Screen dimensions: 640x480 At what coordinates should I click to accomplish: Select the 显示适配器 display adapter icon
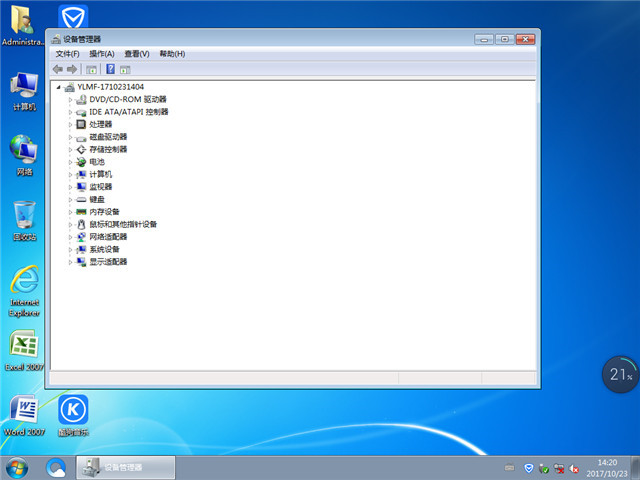click(81, 262)
